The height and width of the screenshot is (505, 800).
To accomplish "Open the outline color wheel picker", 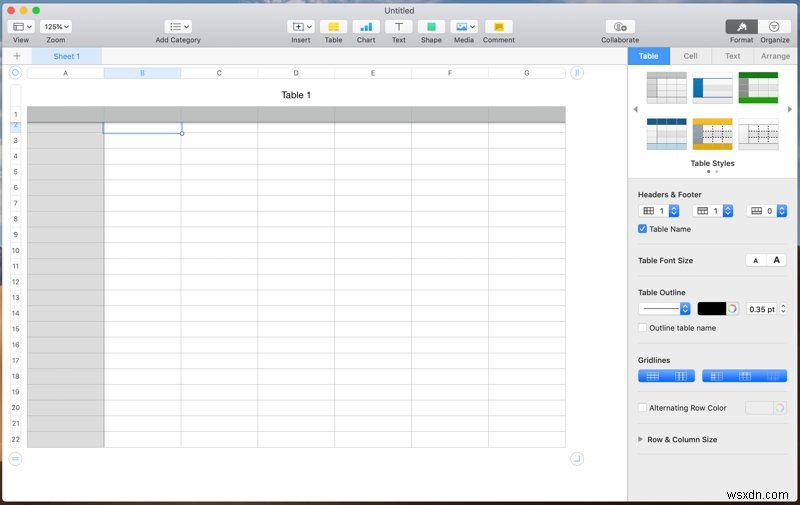I will pyautogui.click(x=732, y=309).
